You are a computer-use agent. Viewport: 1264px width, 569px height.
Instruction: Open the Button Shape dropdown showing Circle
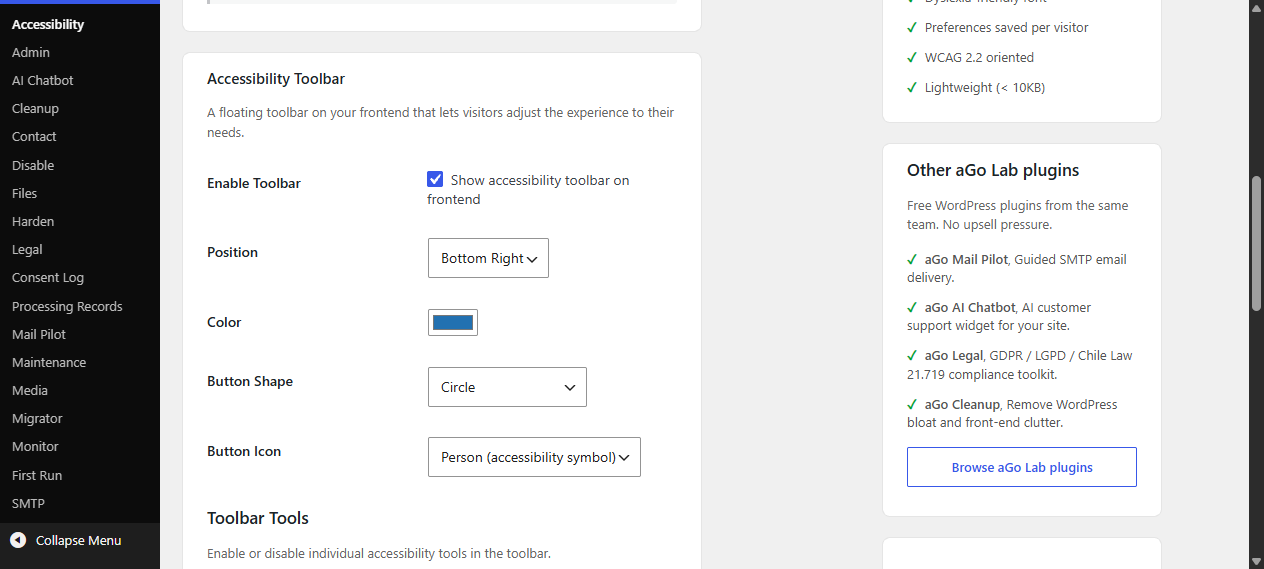[x=507, y=387]
